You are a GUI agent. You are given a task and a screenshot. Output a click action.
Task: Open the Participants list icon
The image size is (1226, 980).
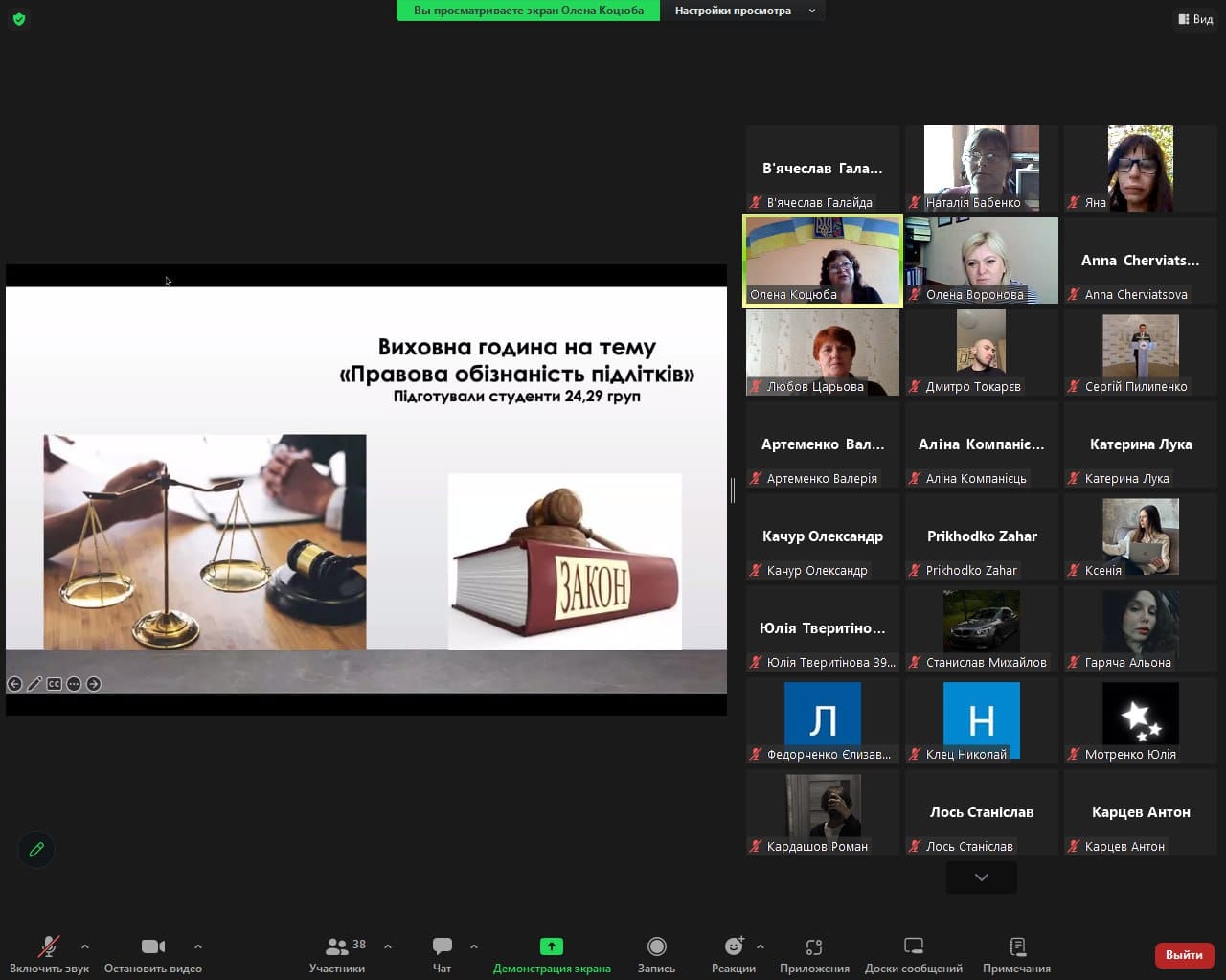tap(336, 946)
